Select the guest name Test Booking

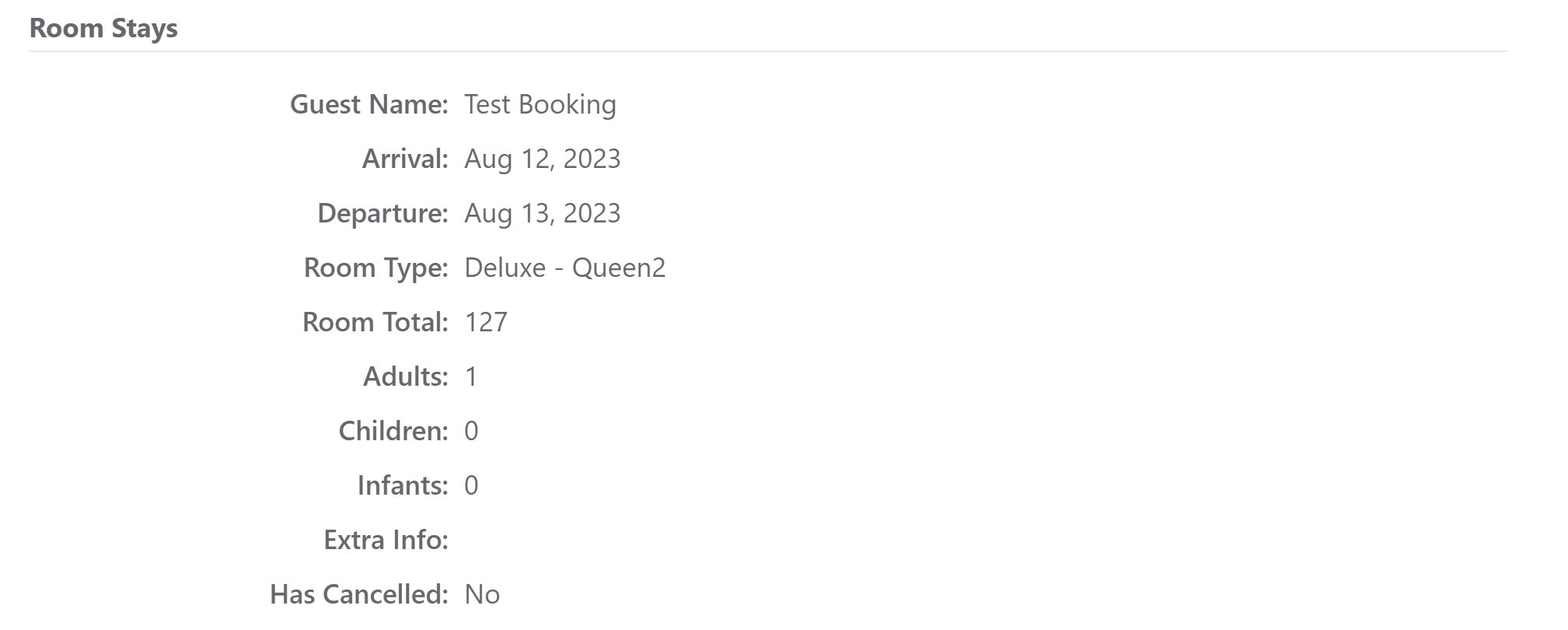(x=540, y=104)
